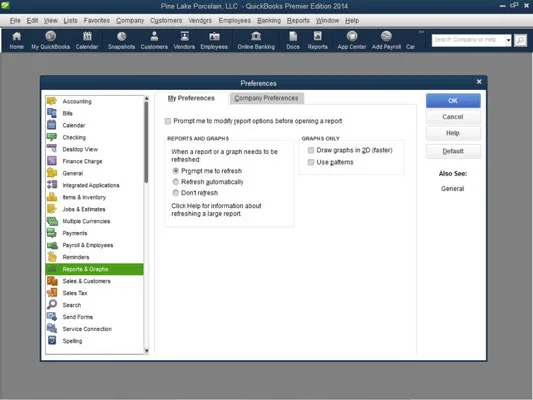Select Spelling preferences category

pos(94,341)
